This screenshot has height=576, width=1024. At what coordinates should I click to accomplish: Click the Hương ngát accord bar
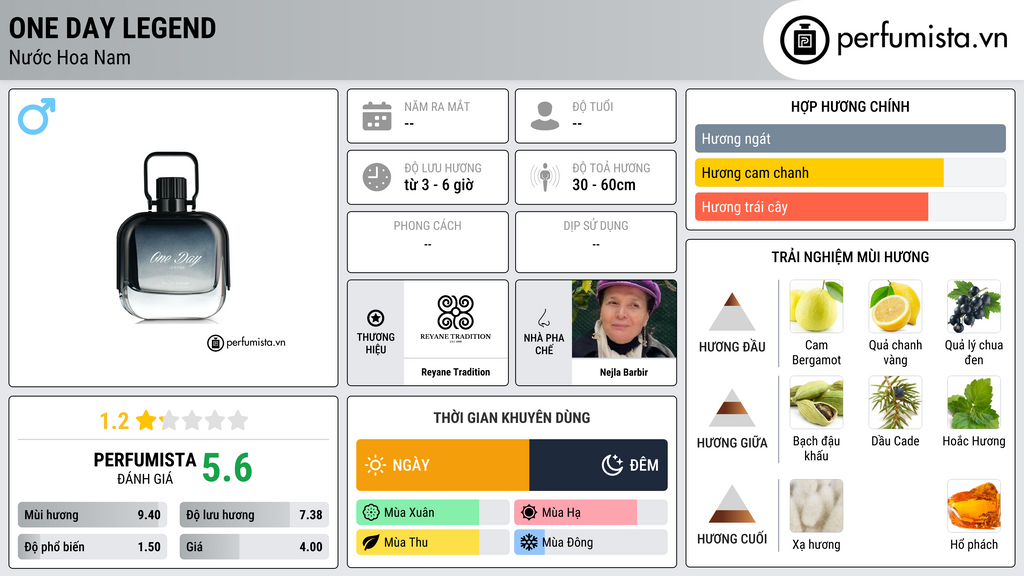point(850,138)
